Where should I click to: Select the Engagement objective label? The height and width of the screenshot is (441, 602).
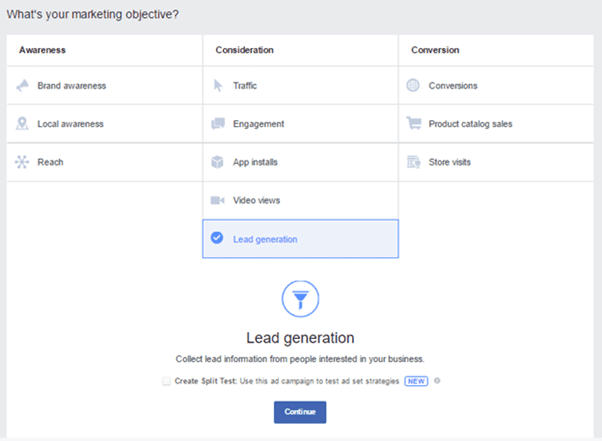click(258, 124)
